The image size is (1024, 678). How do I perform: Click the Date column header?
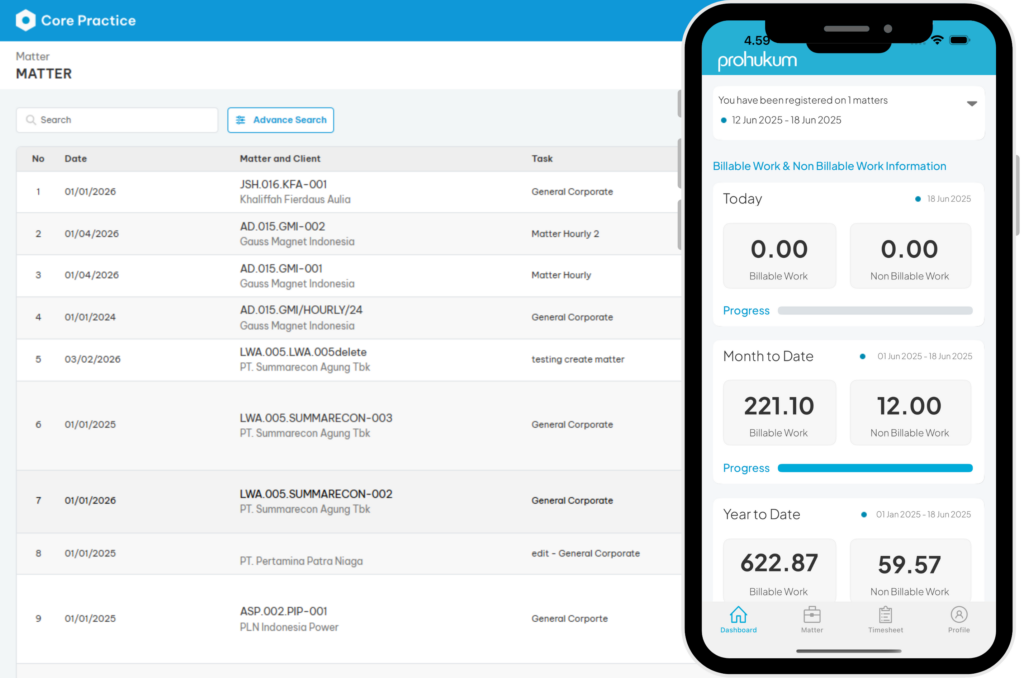(x=76, y=159)
